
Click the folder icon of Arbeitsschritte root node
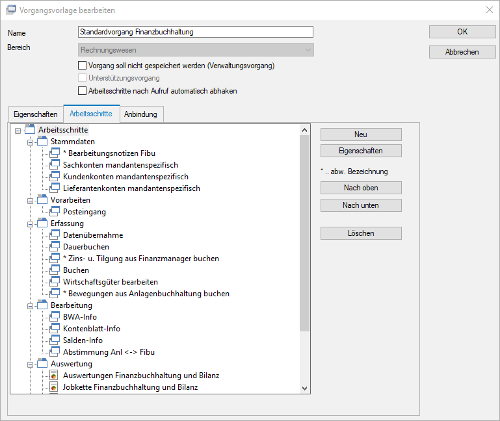(x=30, y=130)
